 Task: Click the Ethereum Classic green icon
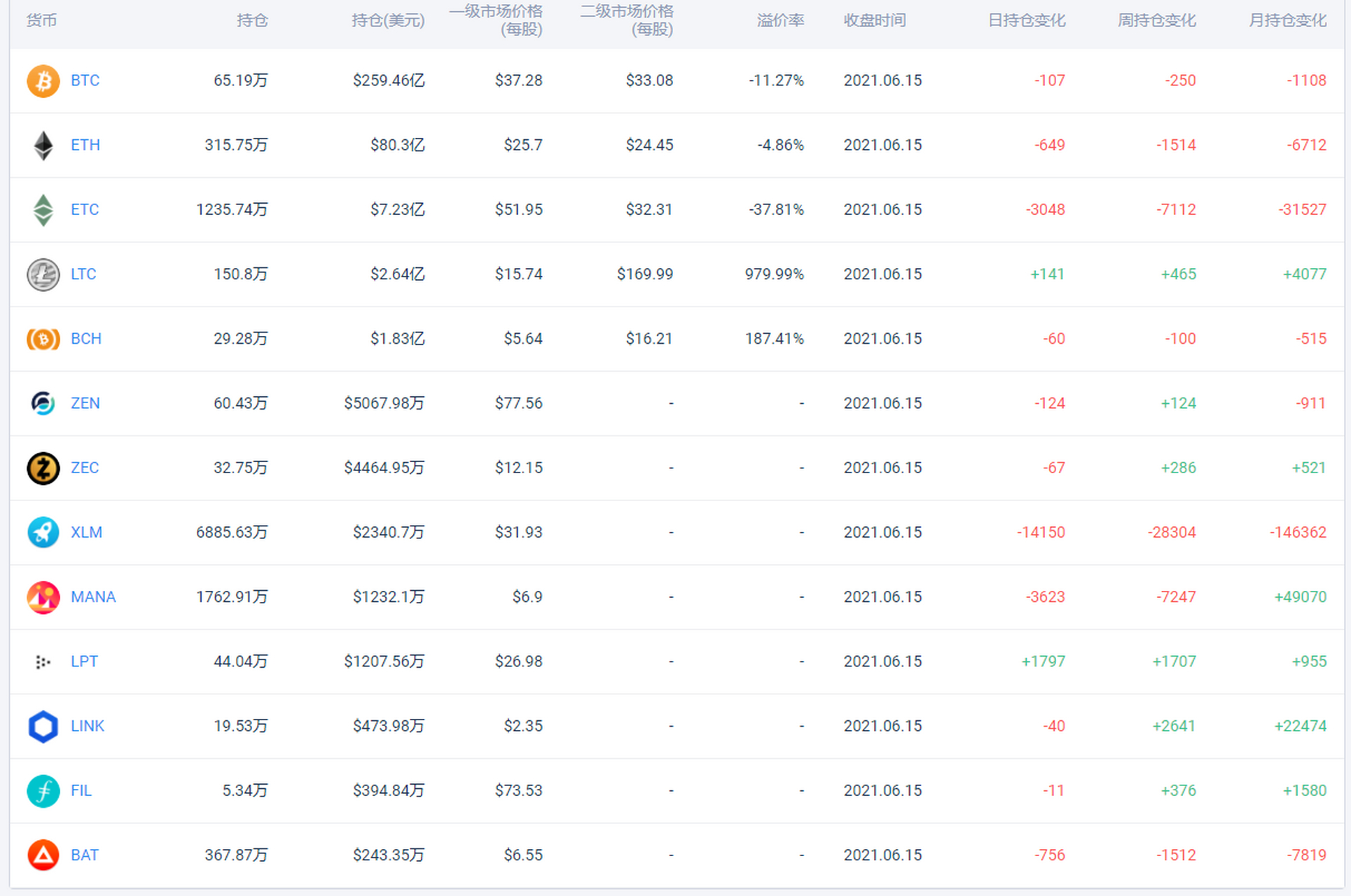click(43, 210)
